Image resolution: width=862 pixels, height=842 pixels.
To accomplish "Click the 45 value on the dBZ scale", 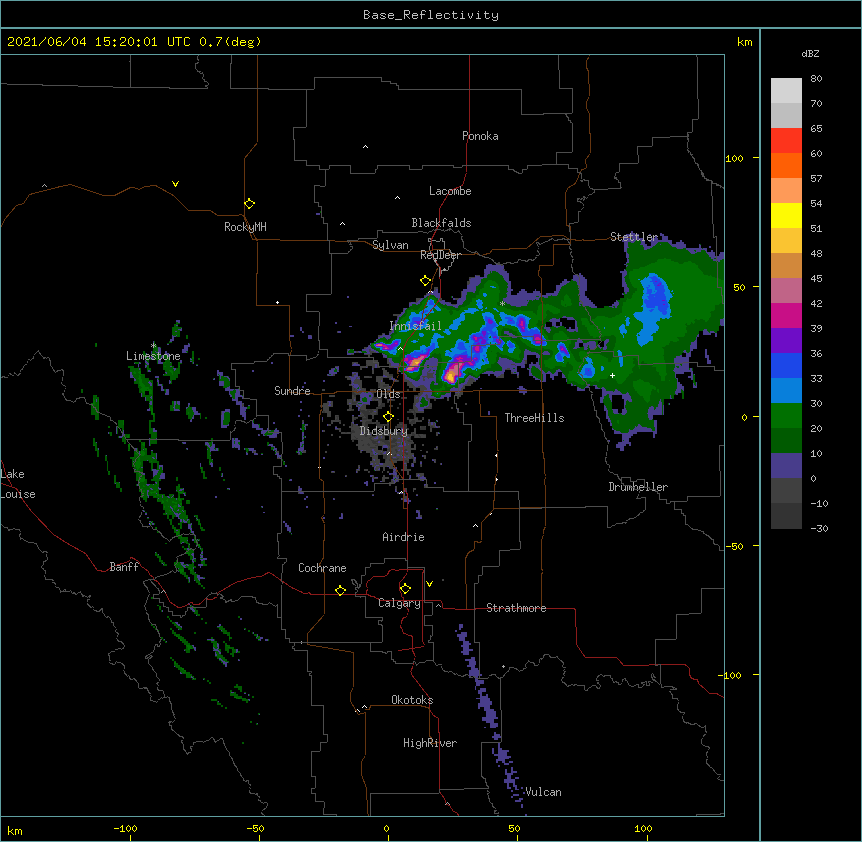I will [816, 278].
